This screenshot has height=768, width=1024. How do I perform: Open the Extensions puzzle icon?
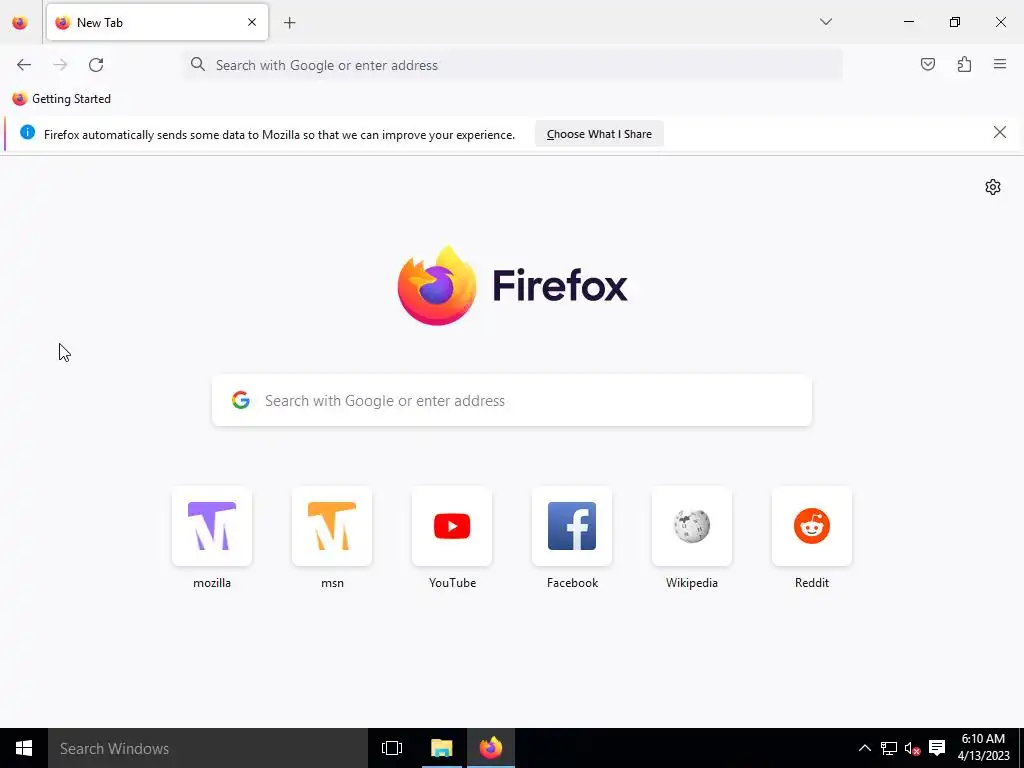click(x=964, y=64)
